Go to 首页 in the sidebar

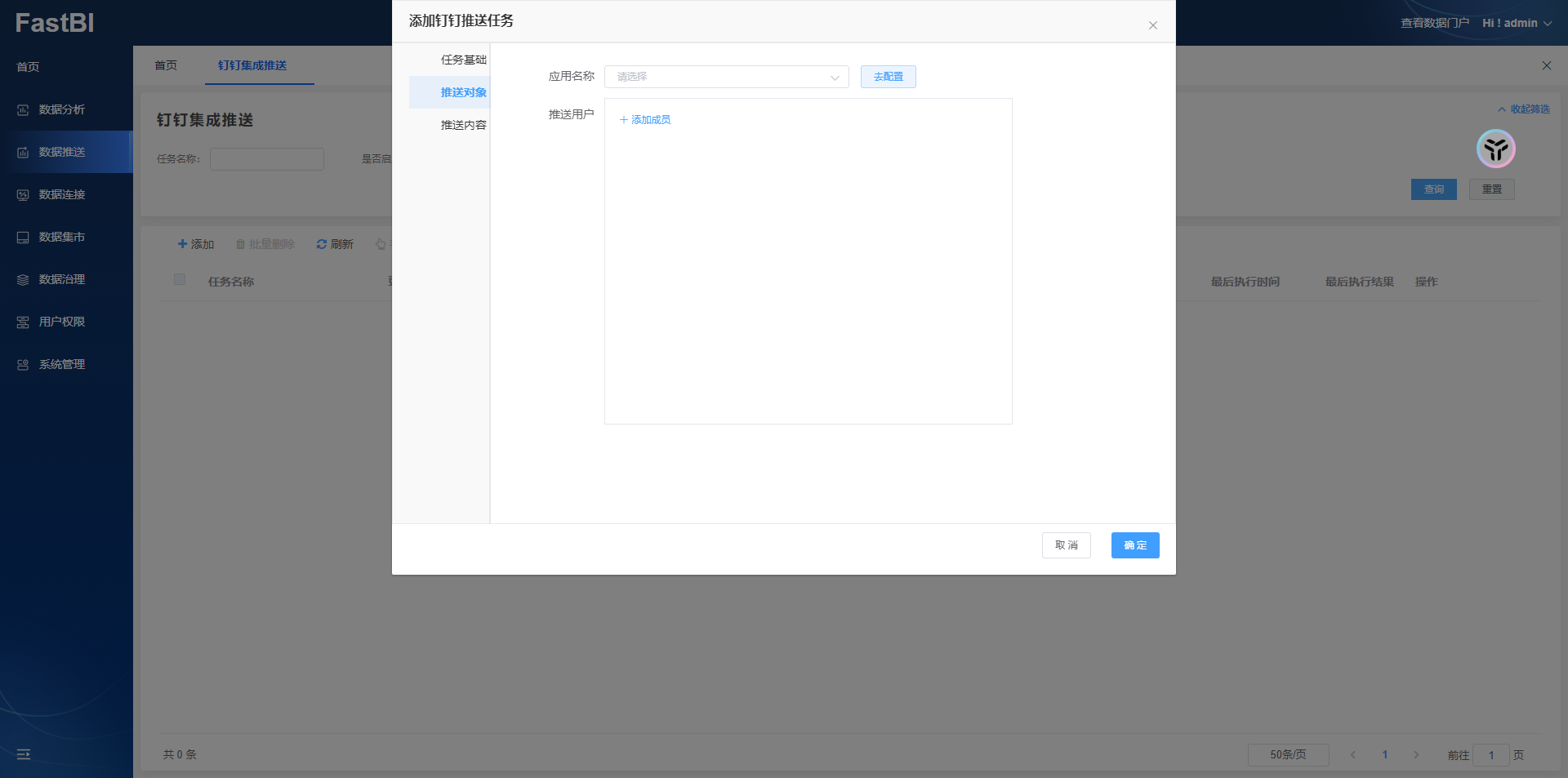[x=29, y=67]
